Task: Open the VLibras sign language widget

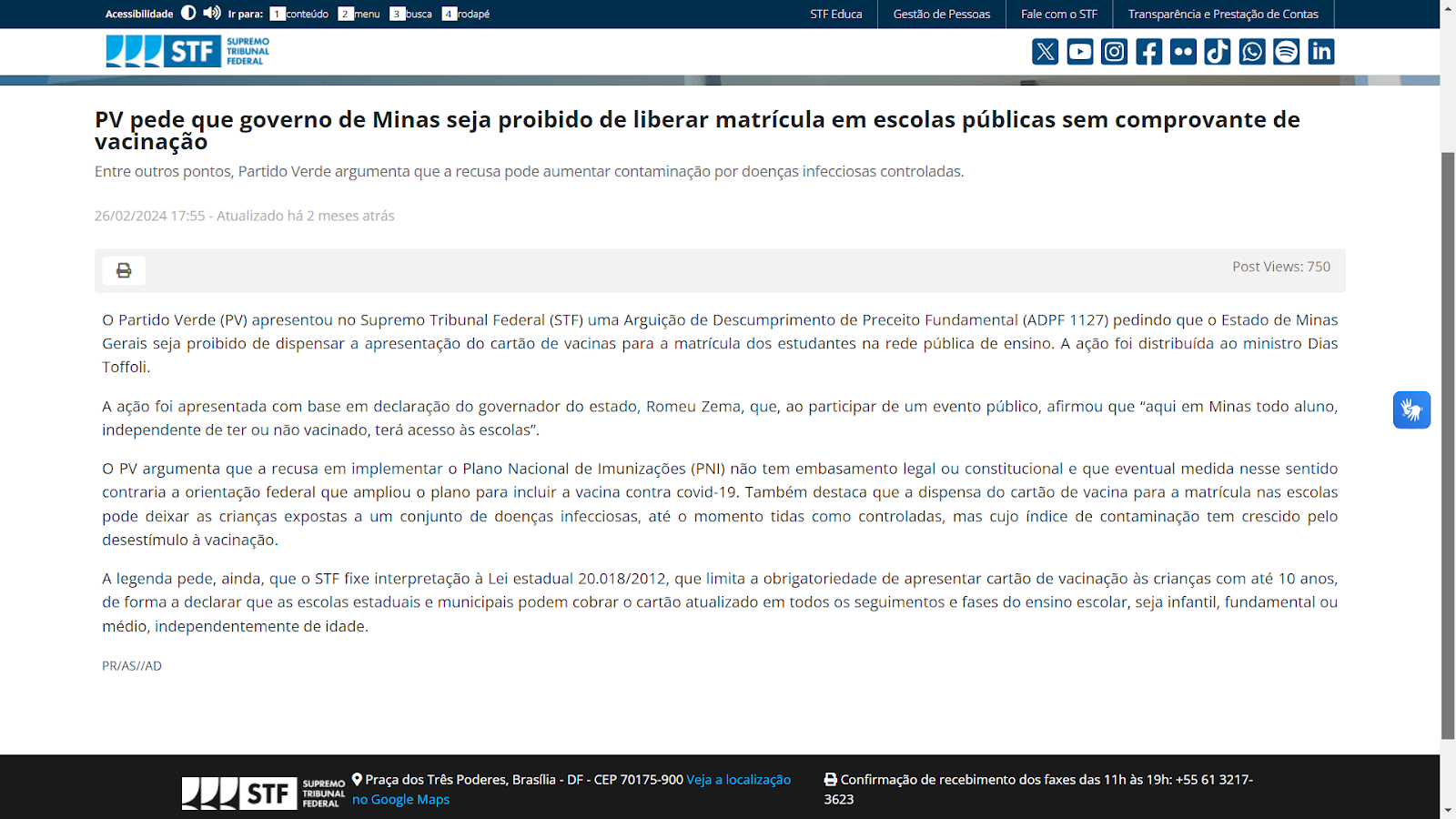Action: [x=1411, y=409]
